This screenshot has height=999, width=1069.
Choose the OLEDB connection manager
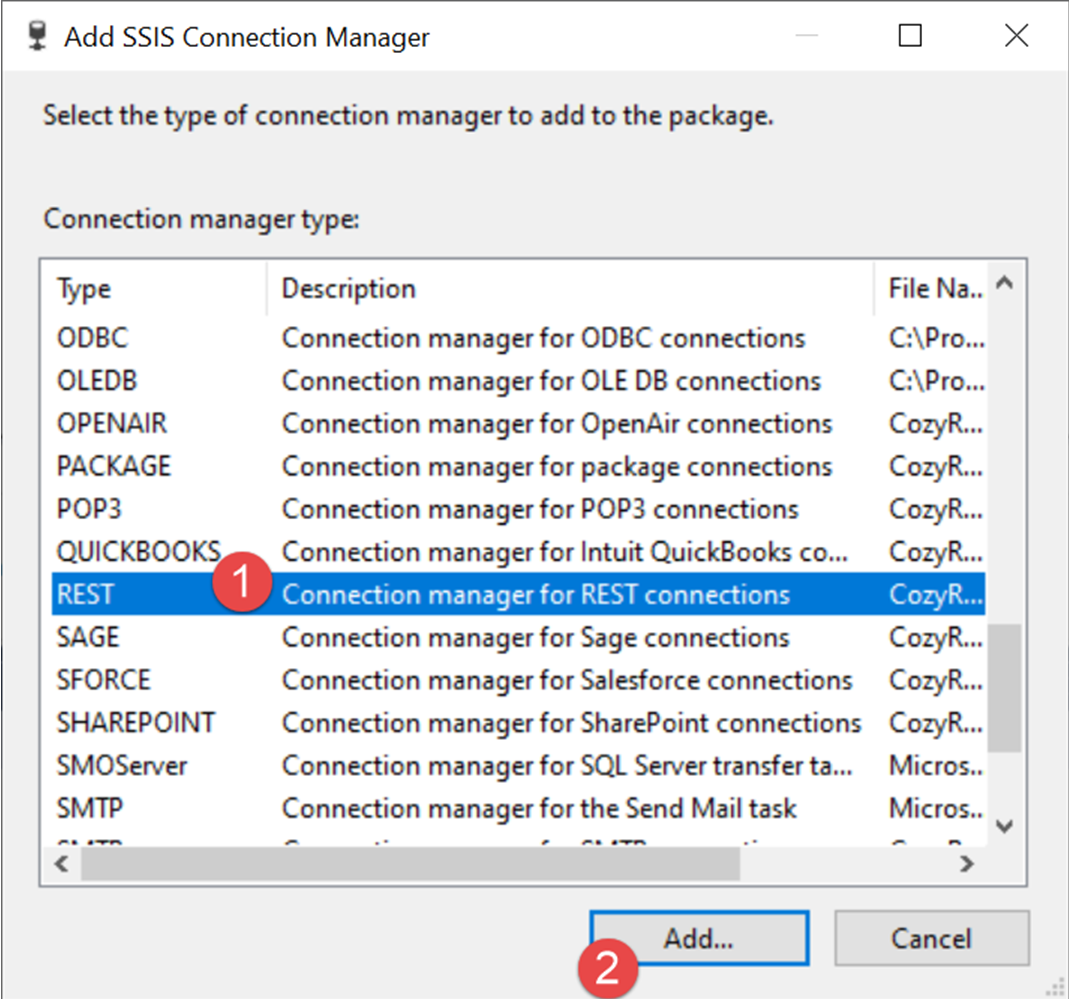[96, 381]
